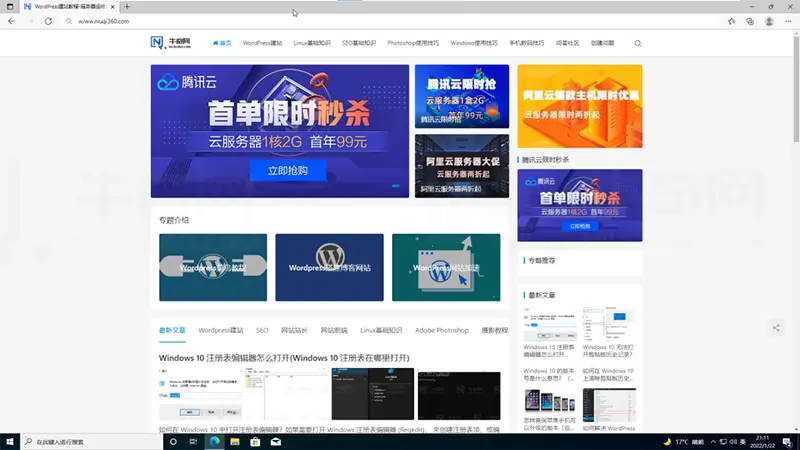
Task: Open sidebar post Windows 10 的版本号是什么意思
Action: pos(549,374)
